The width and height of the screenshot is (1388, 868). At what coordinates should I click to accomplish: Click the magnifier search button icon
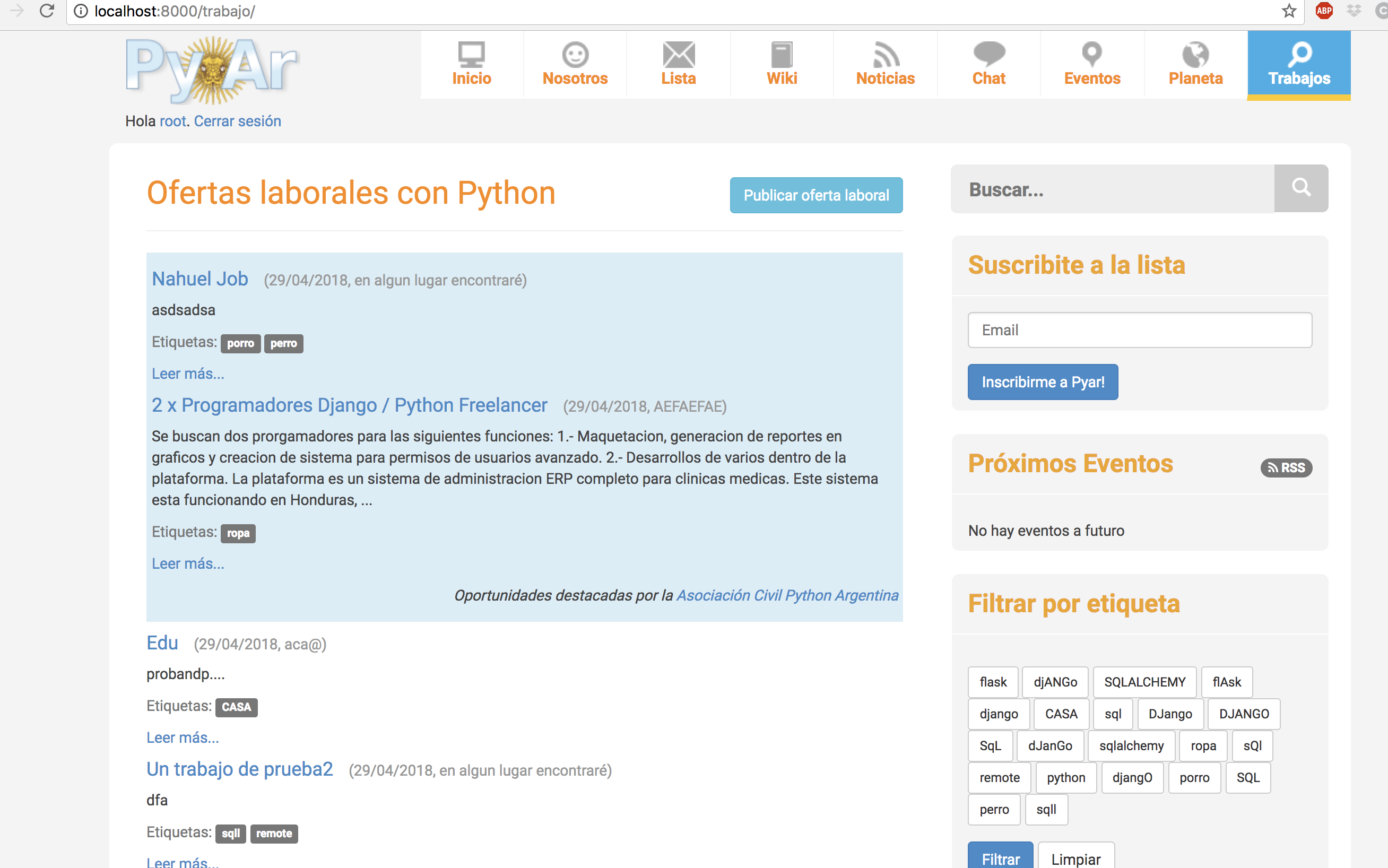coord(1301,188)
